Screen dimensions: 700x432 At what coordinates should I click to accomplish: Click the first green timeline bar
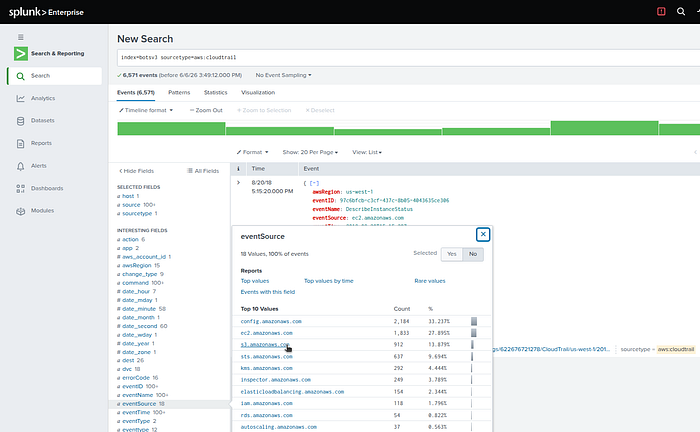(171, 129)
